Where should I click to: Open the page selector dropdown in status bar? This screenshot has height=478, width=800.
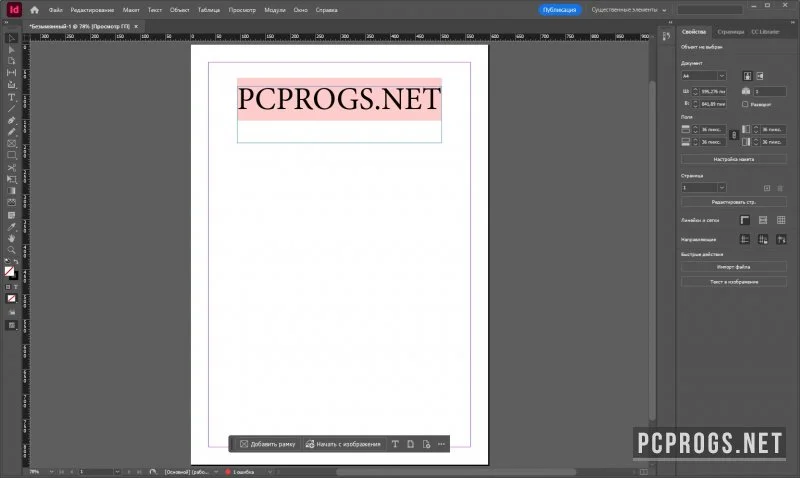pos(117,472)
